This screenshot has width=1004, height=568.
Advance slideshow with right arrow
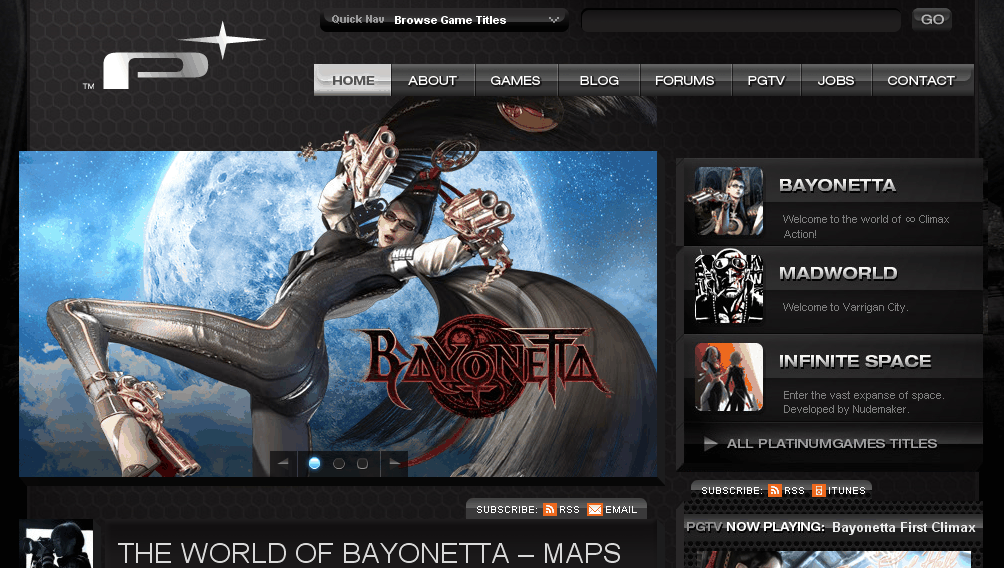coord(394,463)
